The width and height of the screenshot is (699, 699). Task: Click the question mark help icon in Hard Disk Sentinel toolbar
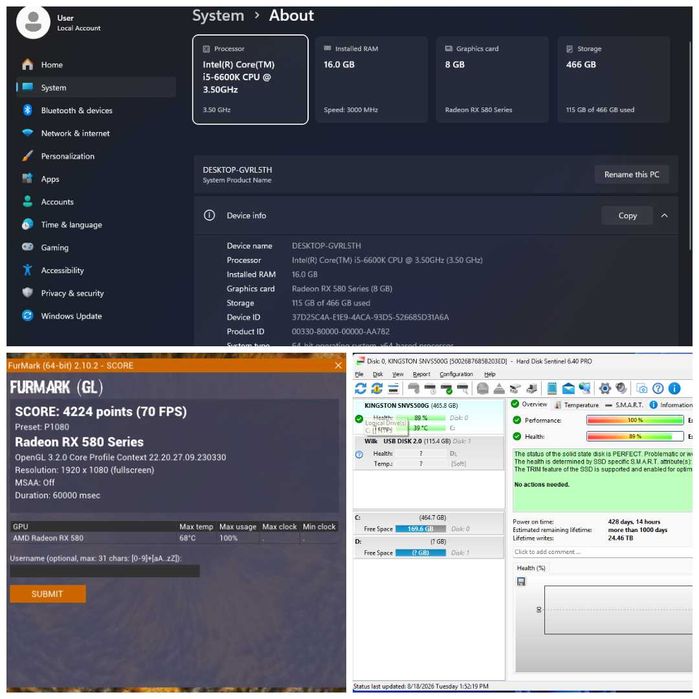pos(658,389)
